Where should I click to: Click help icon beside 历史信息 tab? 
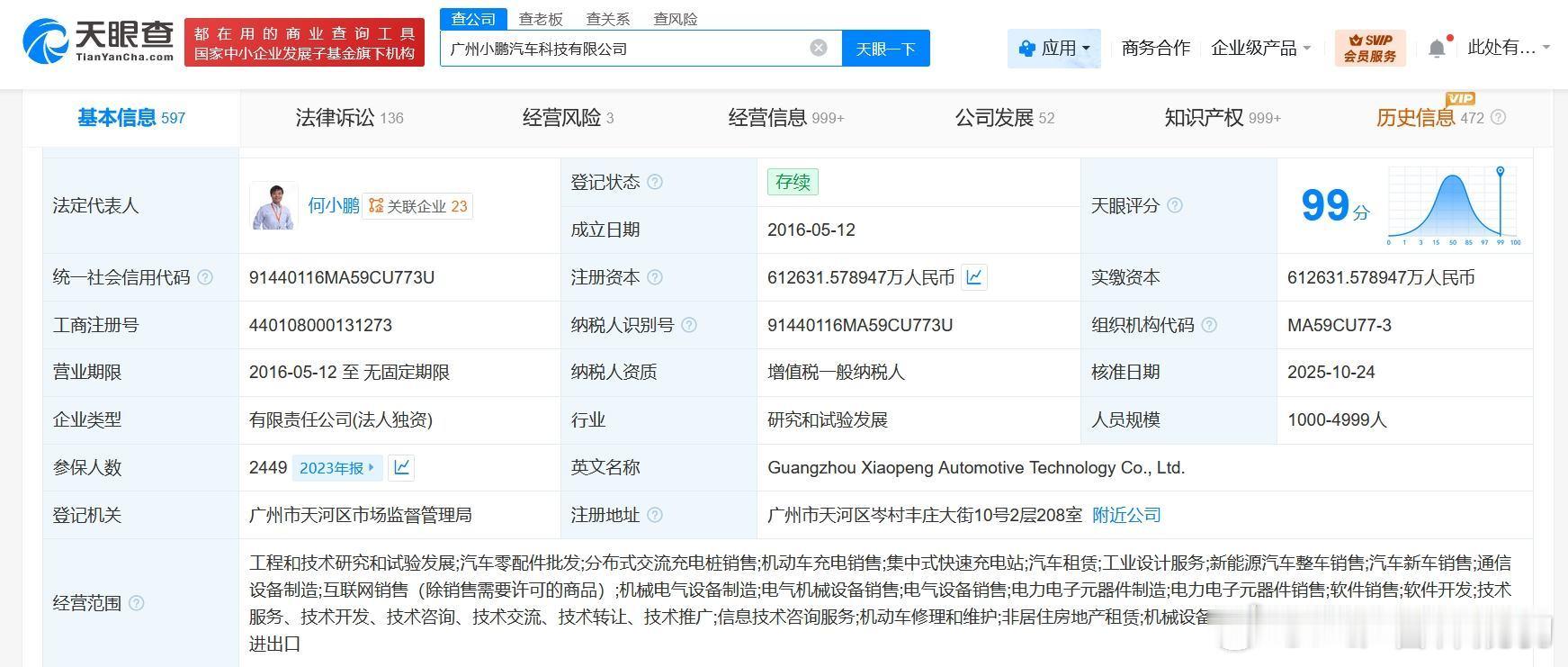pyautogui.click(x=1498, y=117)
